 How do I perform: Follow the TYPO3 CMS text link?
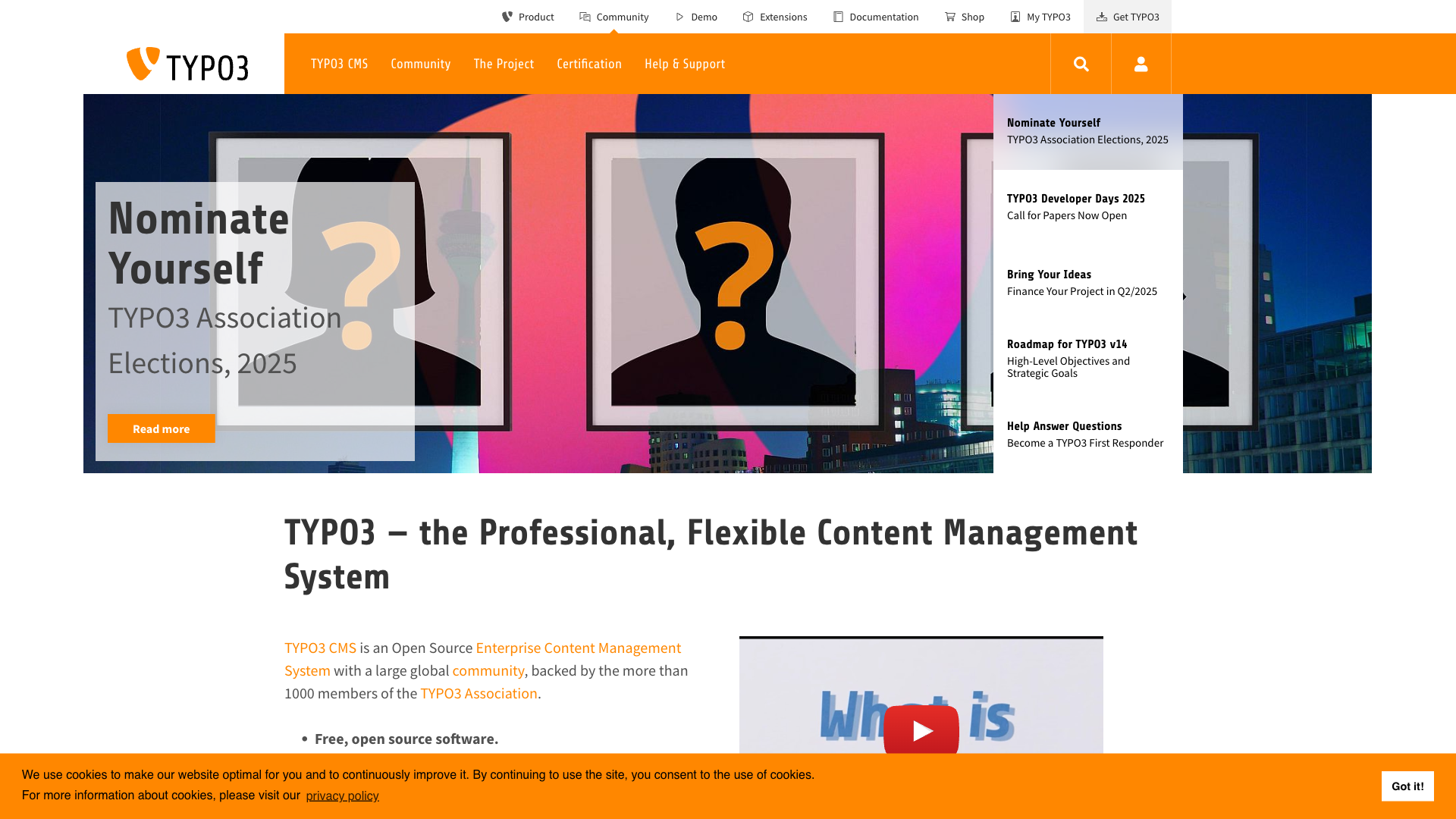coord(320,648)
